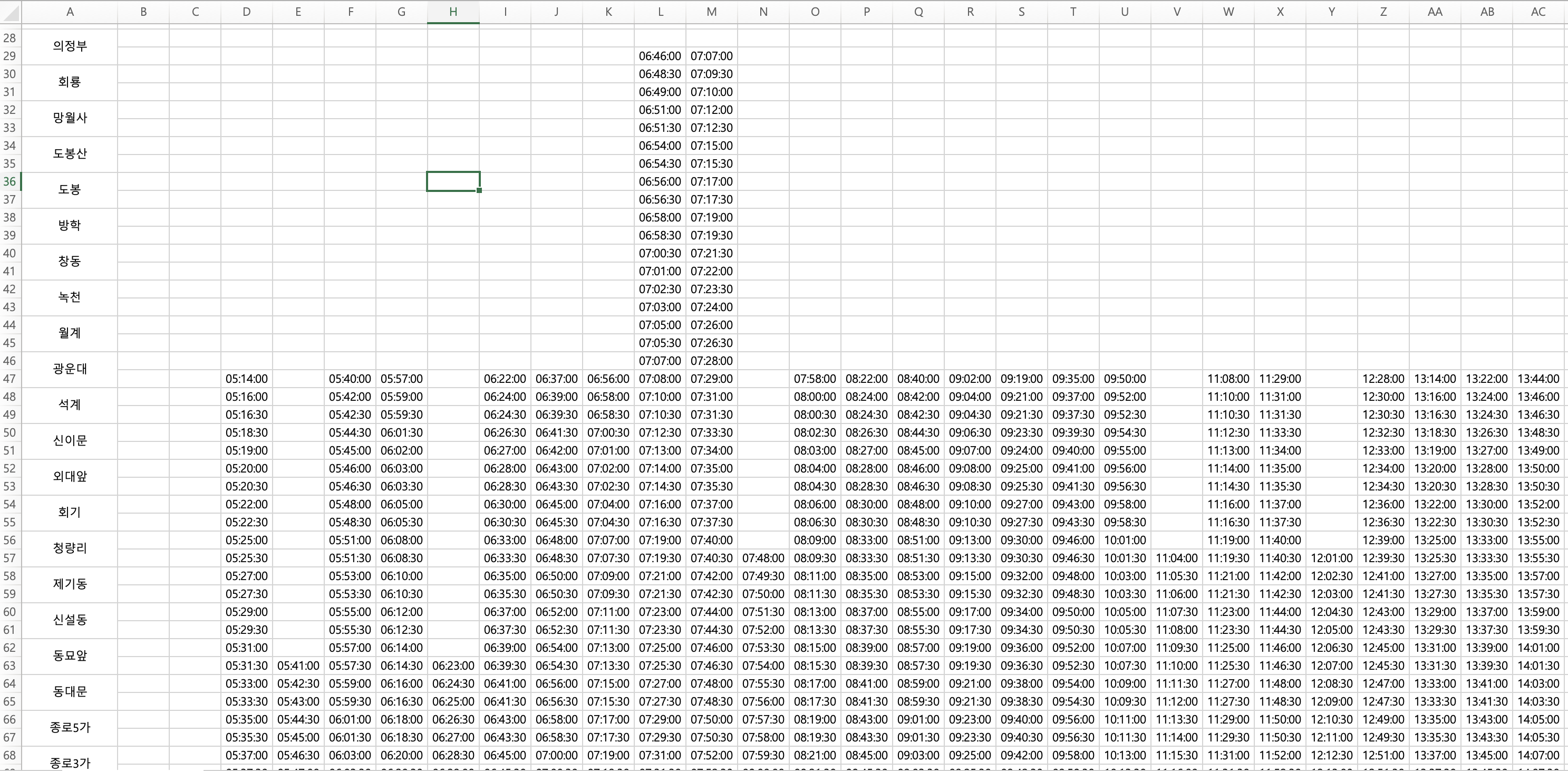
Task: Select cell E63 showing 05:41:00
Action: tap(298, 666)
